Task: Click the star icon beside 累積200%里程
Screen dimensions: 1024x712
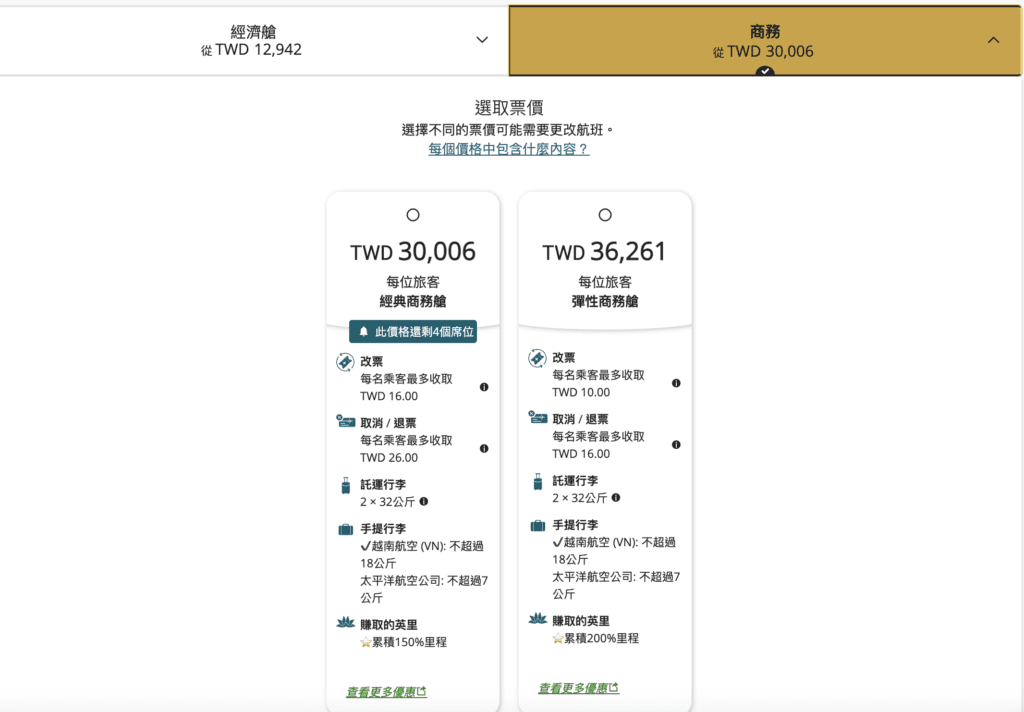Action: (558, 638)
